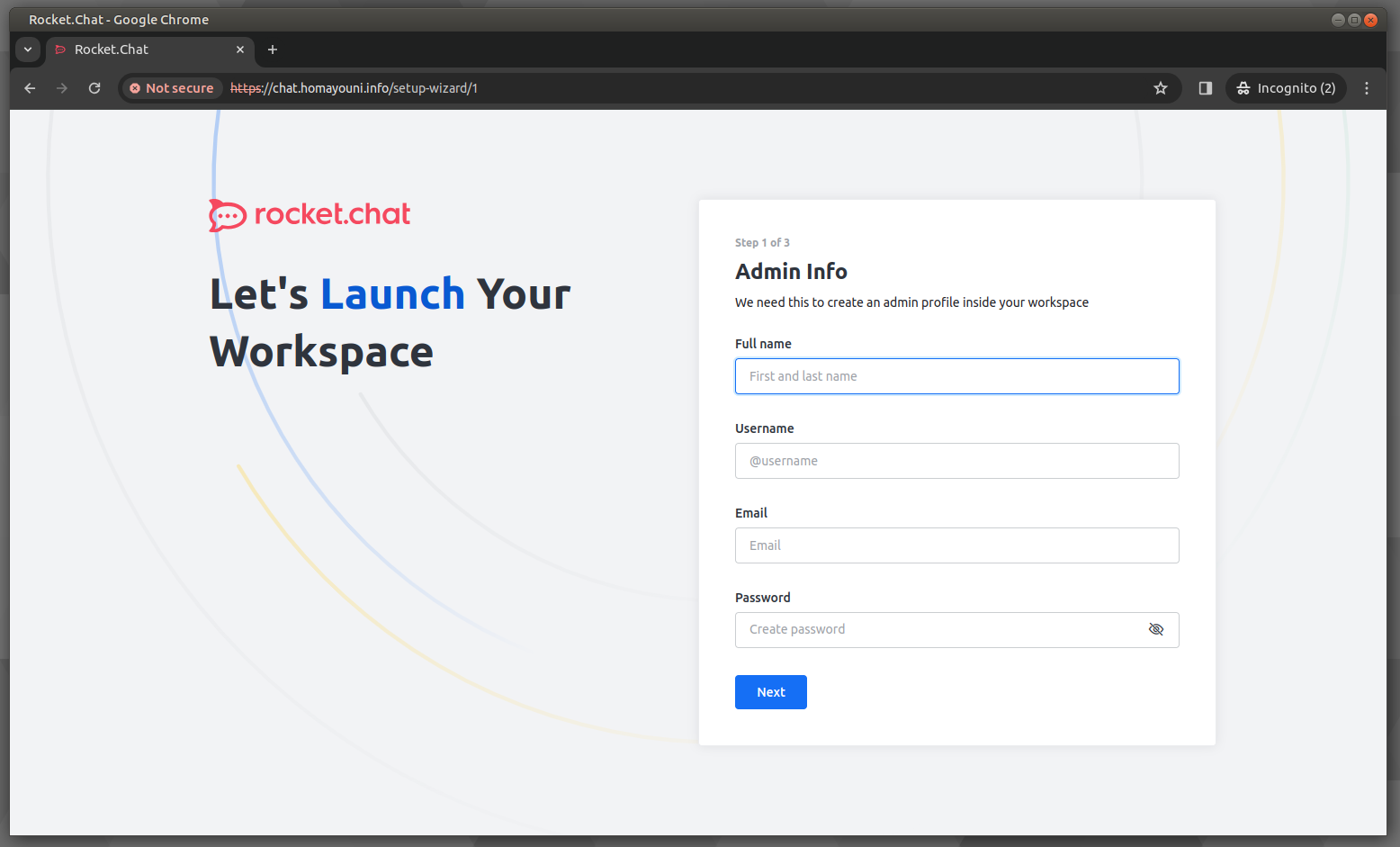This screenshot has width=1400, height=847.
Task: Click the rocket.chat logo
Action: coord(310,214)
